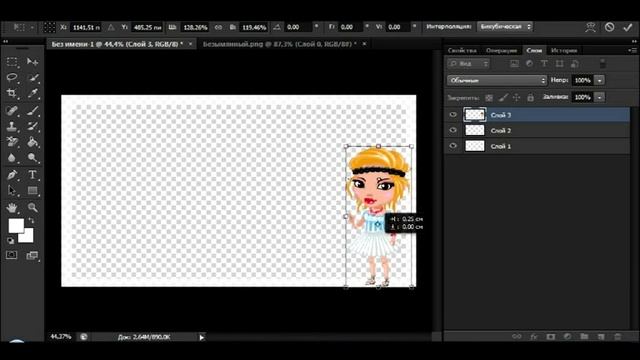
Task: Toggle lock all padlock
Action: pyautogui.click(x=530, y=98)
